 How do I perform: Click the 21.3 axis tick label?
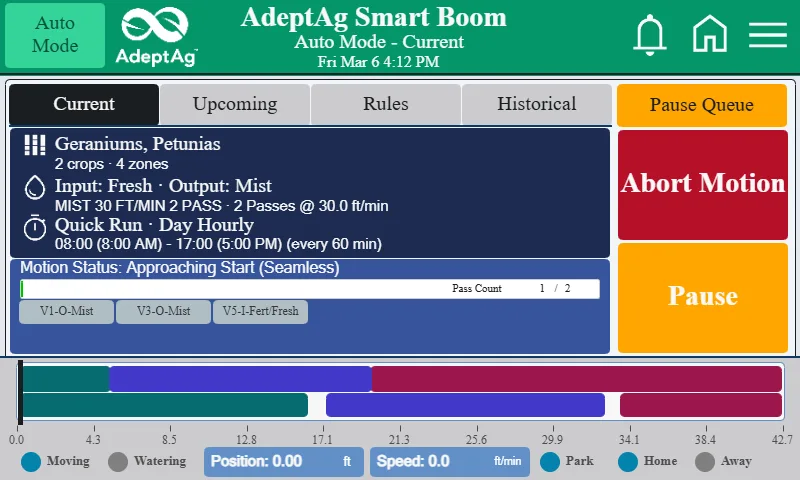399,440
